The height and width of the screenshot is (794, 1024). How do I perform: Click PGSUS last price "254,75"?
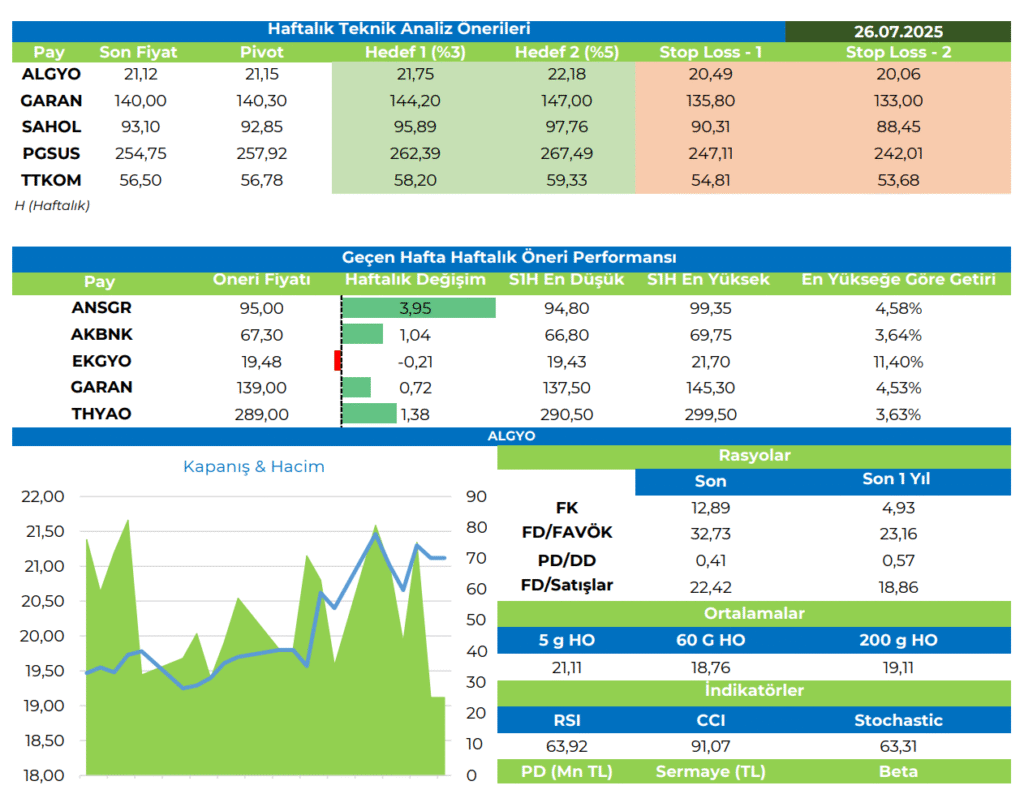[x=140, y=153]
